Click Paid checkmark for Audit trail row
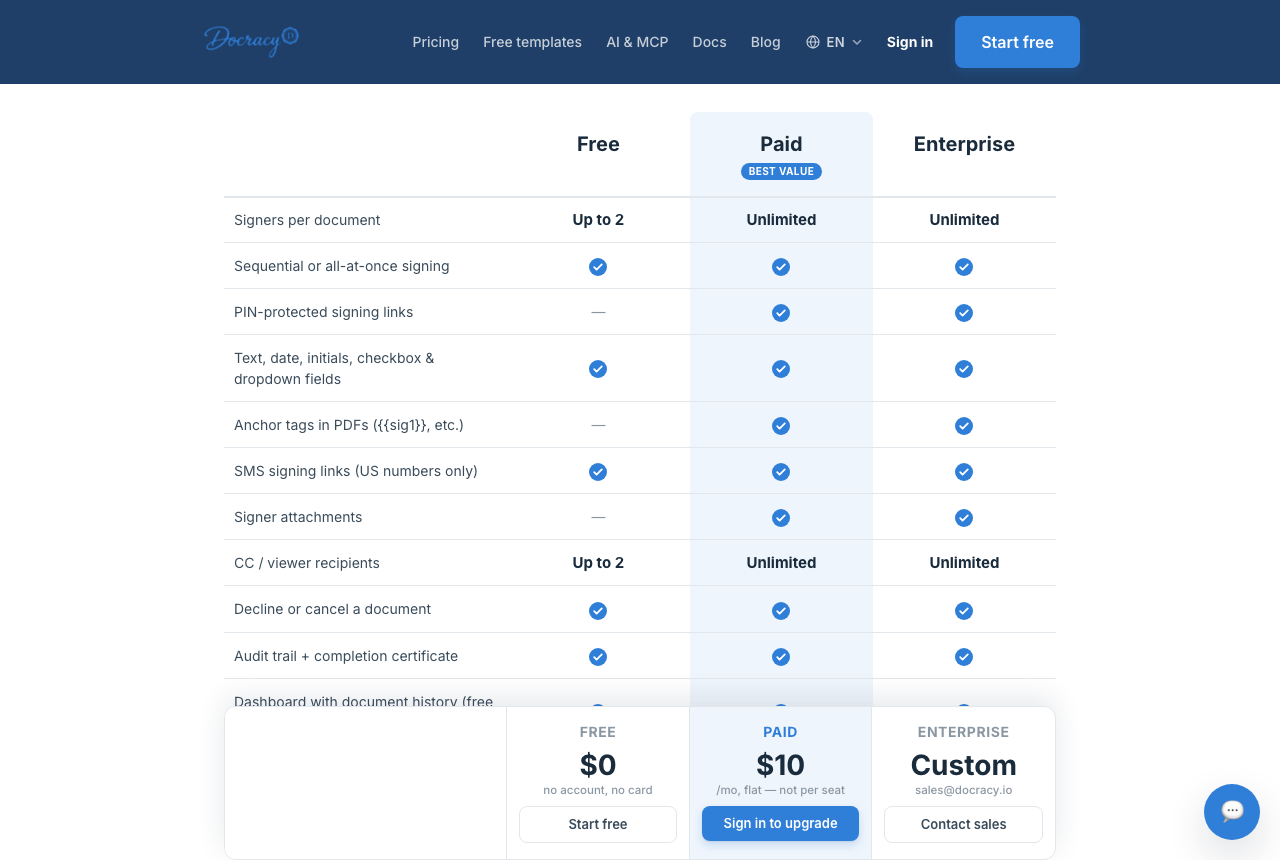The width and height of the screenshot is (1280, 860). (x=781, y=657)
